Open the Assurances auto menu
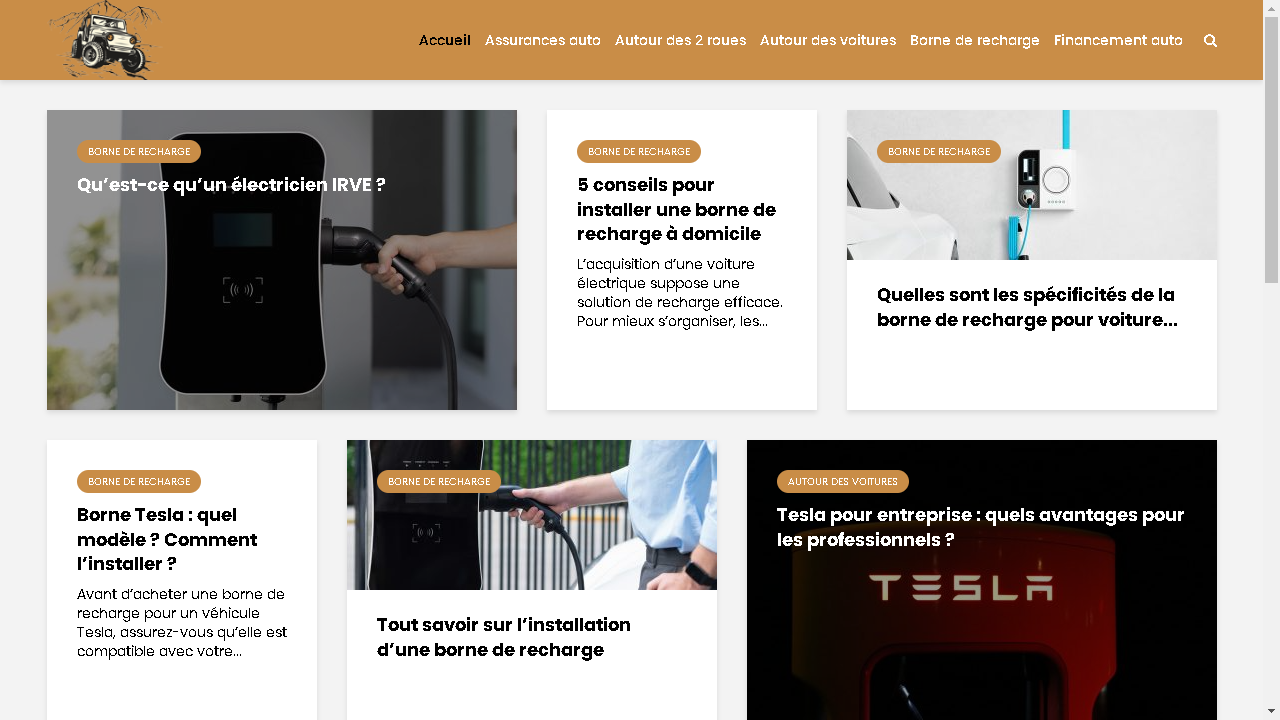1280x720 pixels. pos(543,40)
